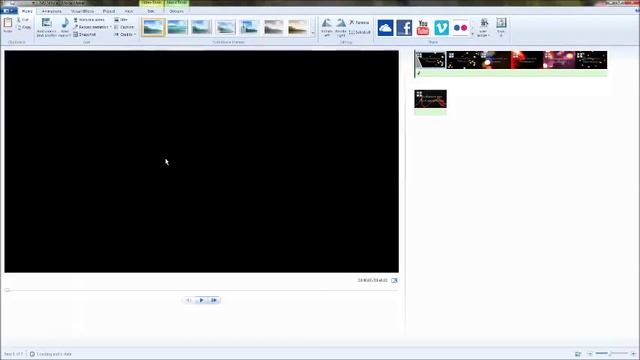Open the Movie Maker file menu button
The height and width of the screenshot is (360, 640).
point(9,11)
